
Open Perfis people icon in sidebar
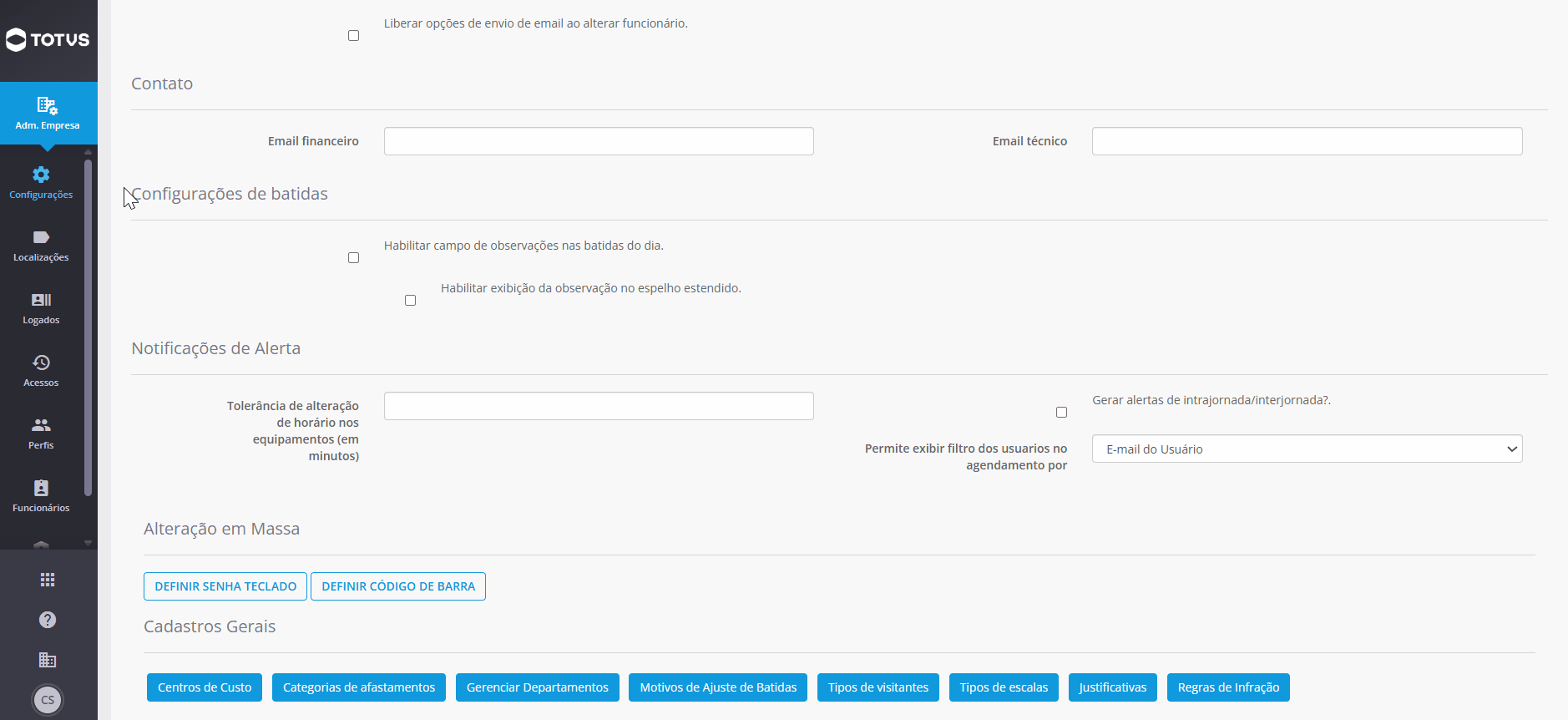(x=41, y=425)
